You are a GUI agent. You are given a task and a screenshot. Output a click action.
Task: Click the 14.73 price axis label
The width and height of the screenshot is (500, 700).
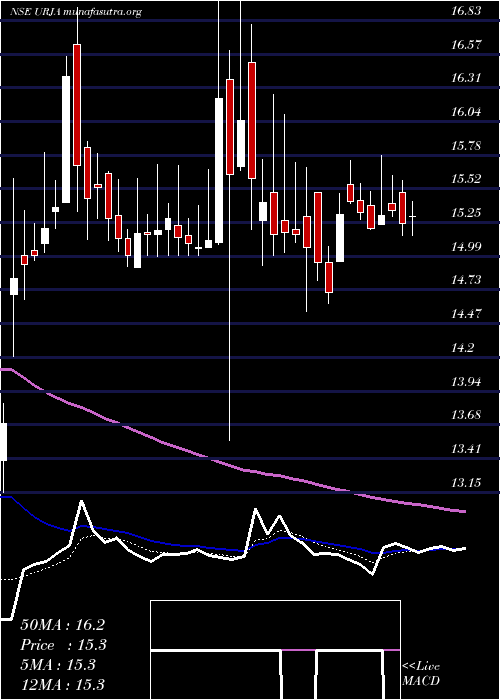pyautogui.click(x=466, y=280)
